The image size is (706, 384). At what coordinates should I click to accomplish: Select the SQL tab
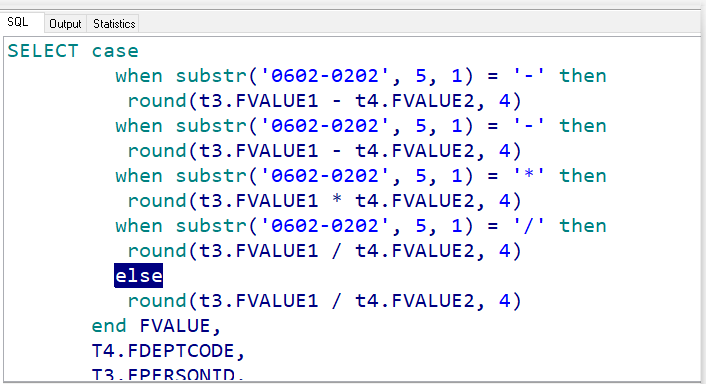(18, 23)
